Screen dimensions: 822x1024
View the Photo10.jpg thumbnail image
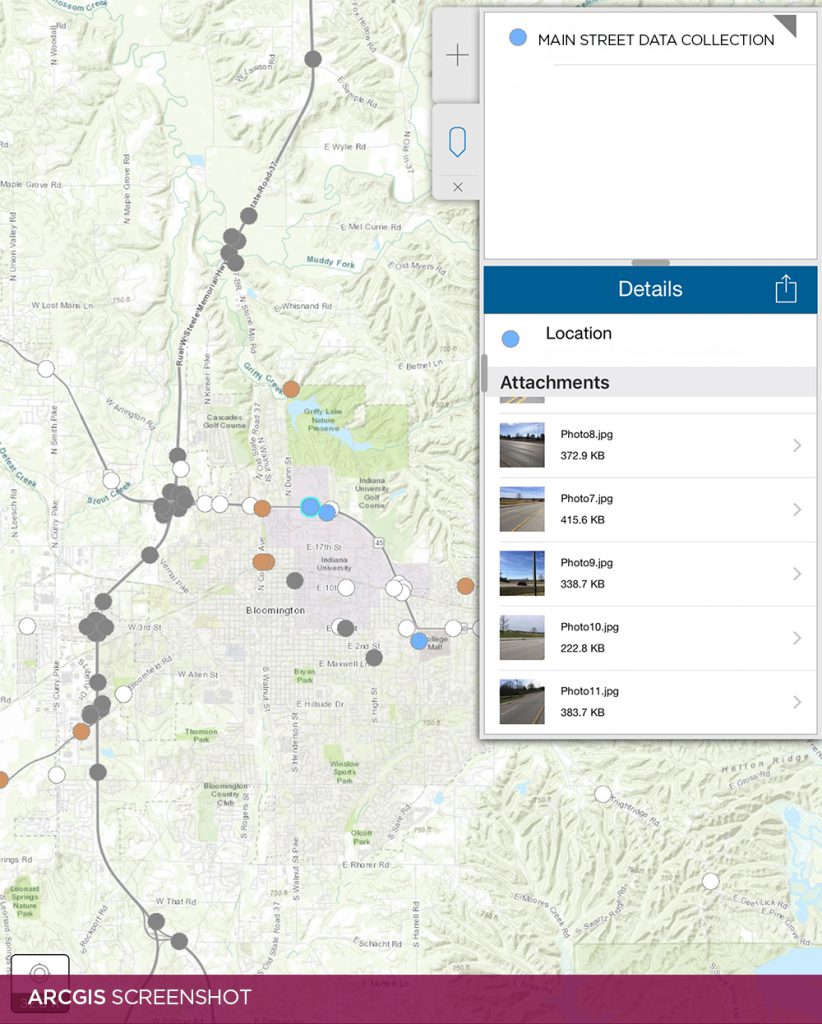coord(521,637)
